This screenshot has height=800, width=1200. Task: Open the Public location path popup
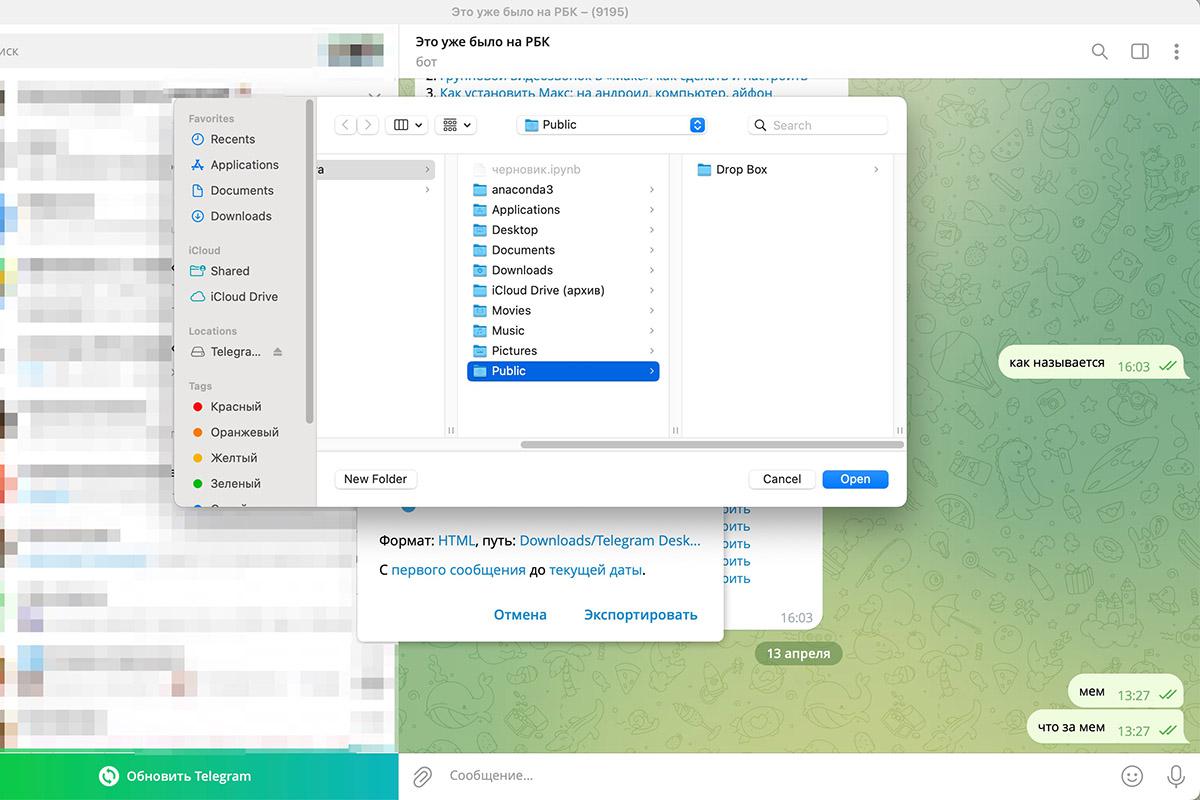[x=612, y=125]
